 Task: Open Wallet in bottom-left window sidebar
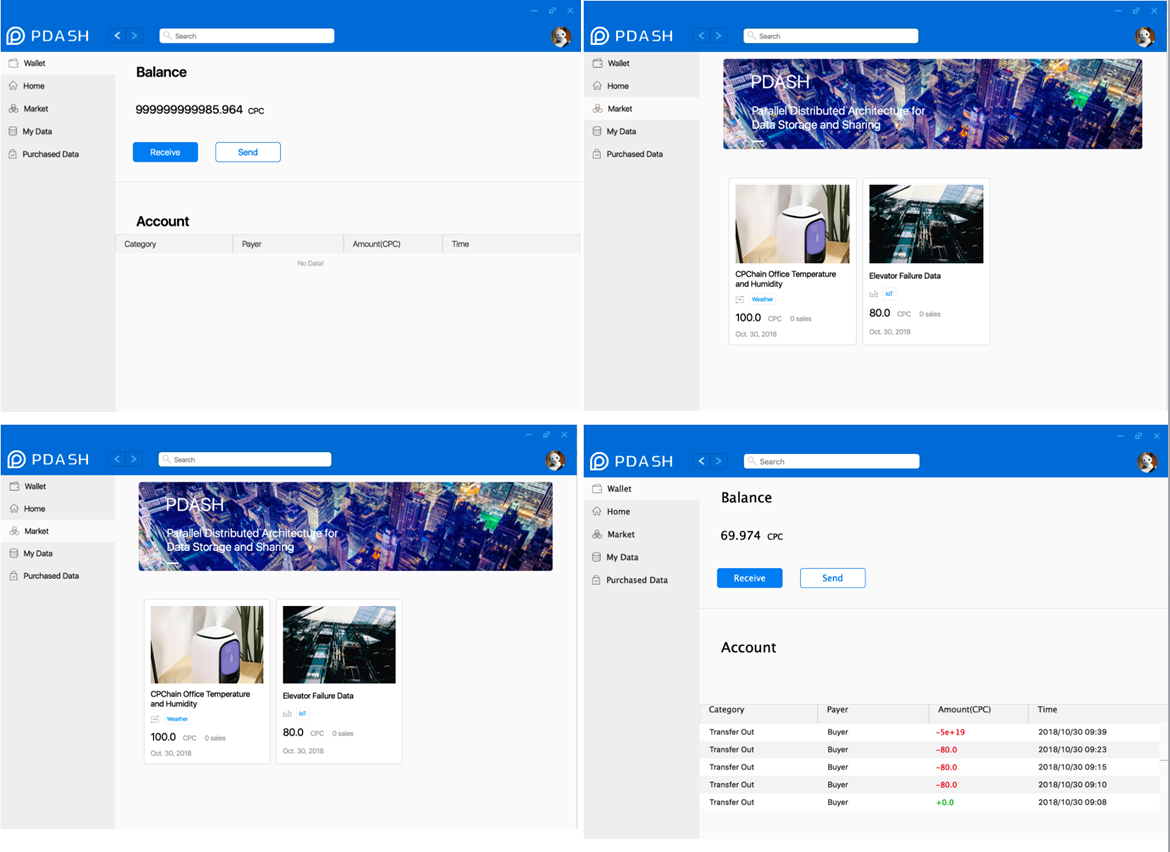point(57,486)
